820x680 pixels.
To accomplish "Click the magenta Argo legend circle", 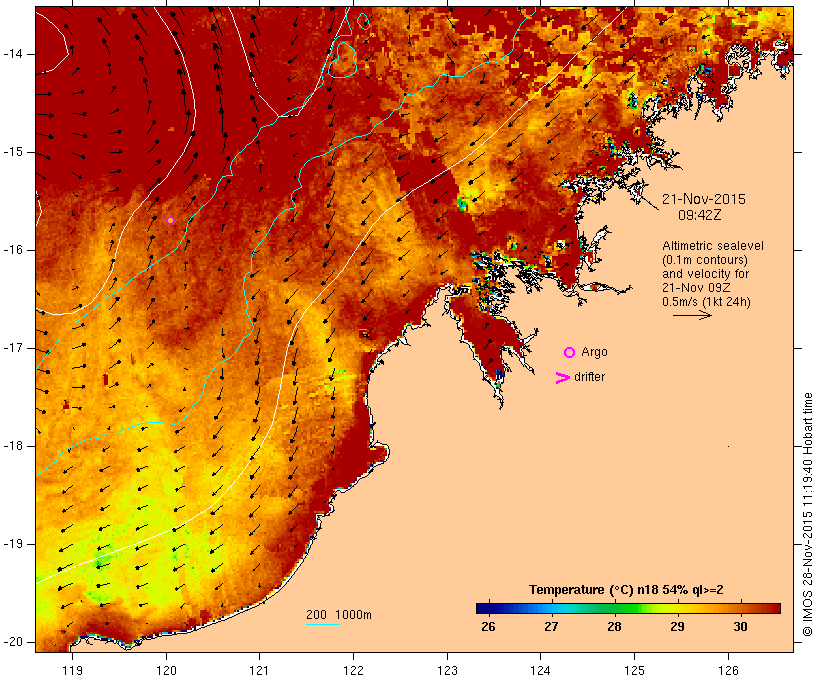I will 570,353.
